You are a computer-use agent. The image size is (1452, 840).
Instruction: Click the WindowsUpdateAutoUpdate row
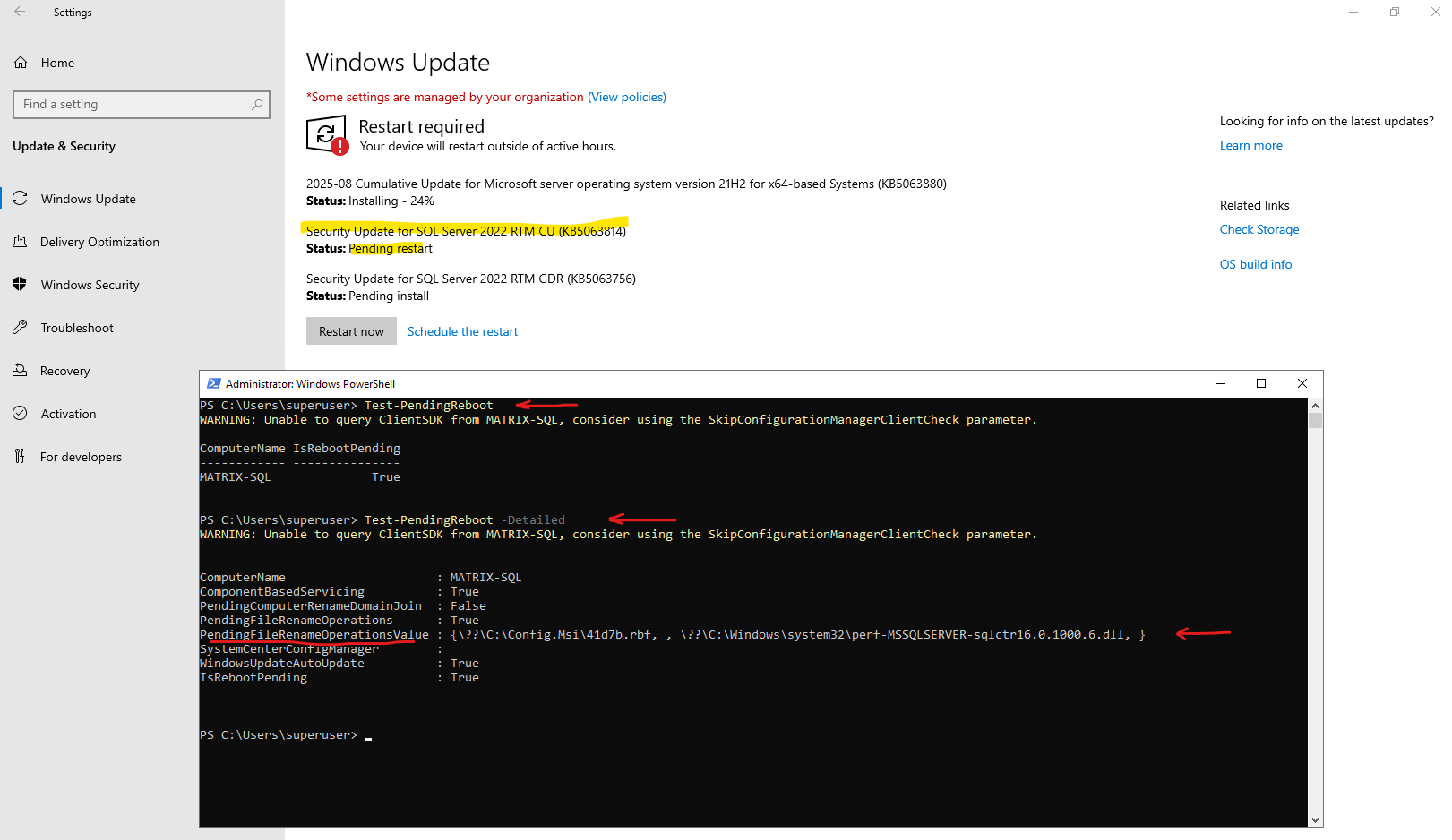click(x=339, y=664)
